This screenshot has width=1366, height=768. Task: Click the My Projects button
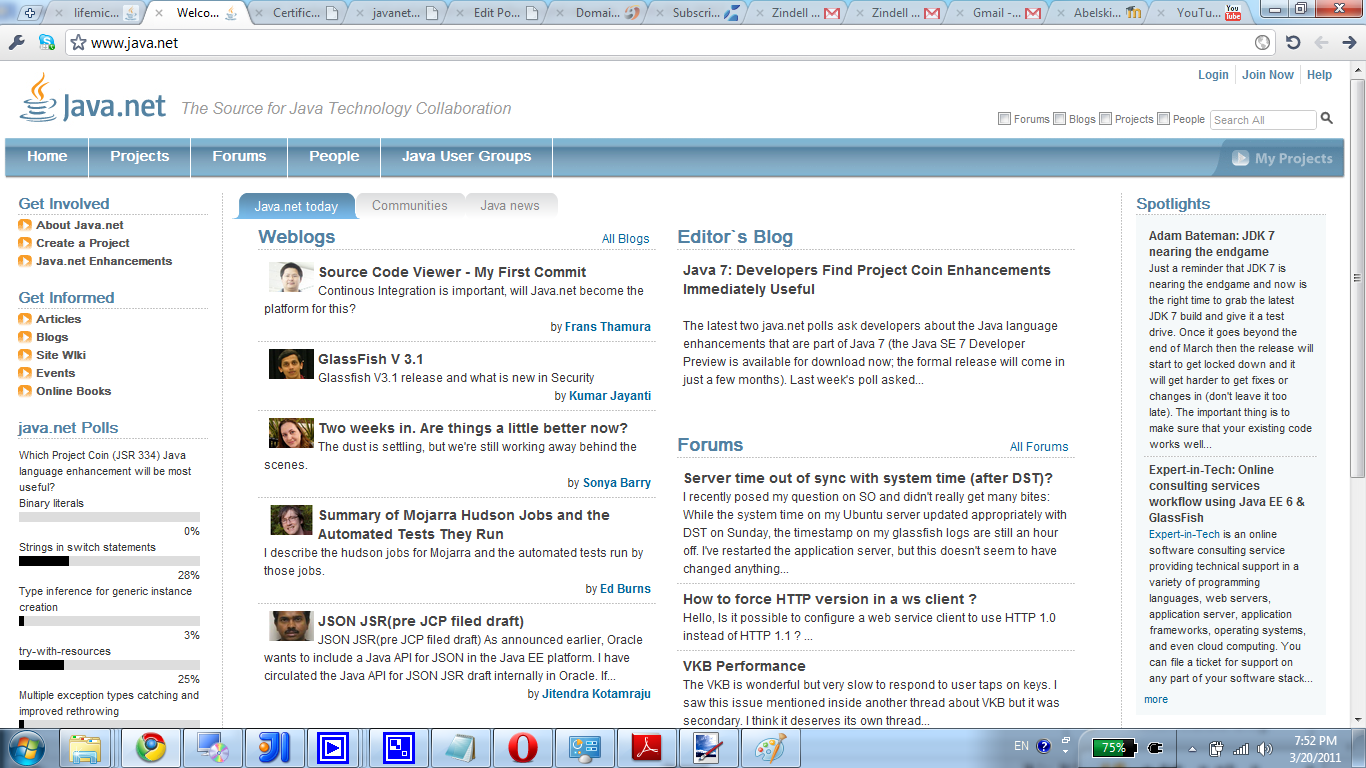(x=1283, y=158)
